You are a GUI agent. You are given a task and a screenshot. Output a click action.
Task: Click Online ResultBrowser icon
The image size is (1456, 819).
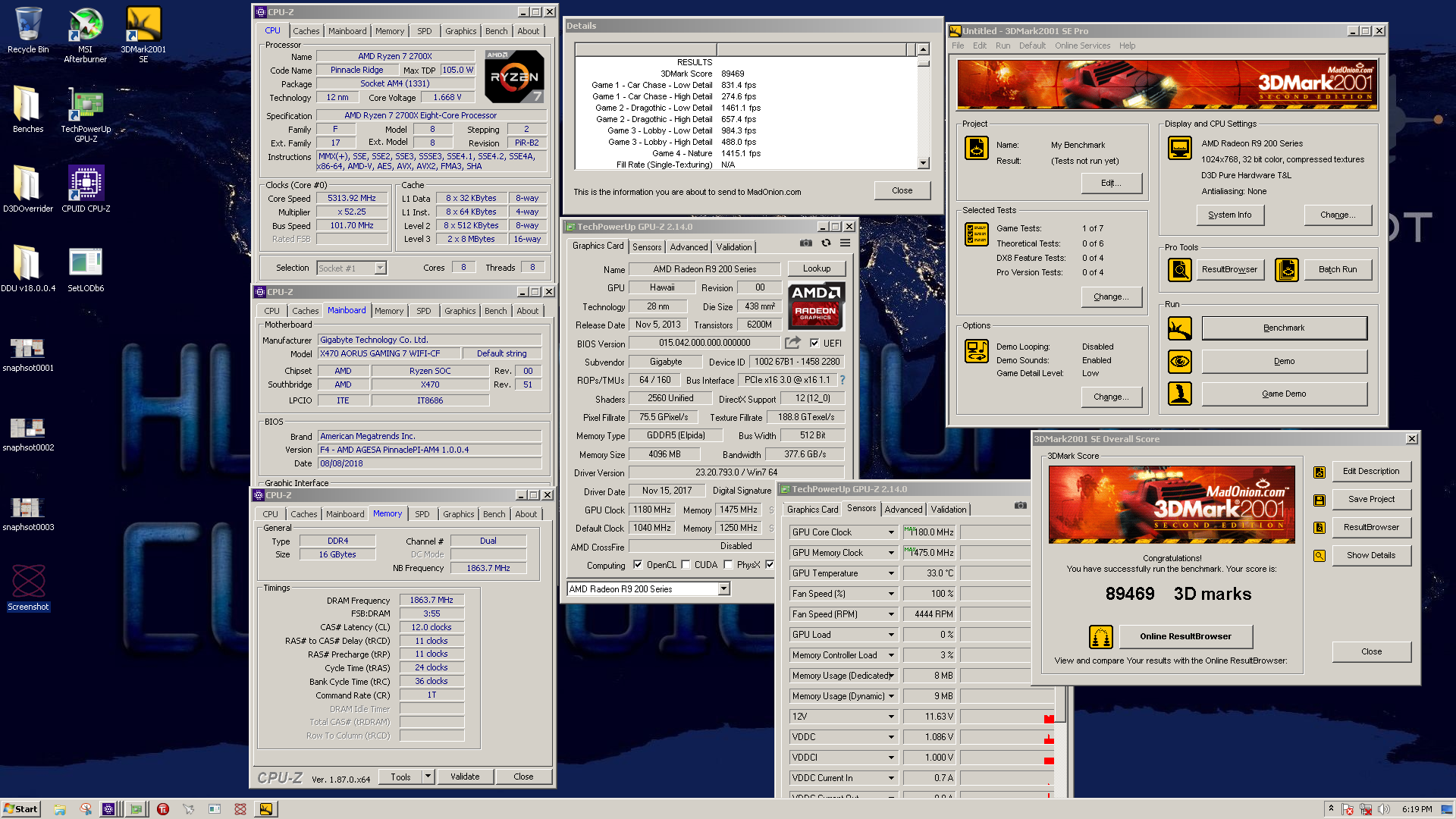click(1100, 637)
